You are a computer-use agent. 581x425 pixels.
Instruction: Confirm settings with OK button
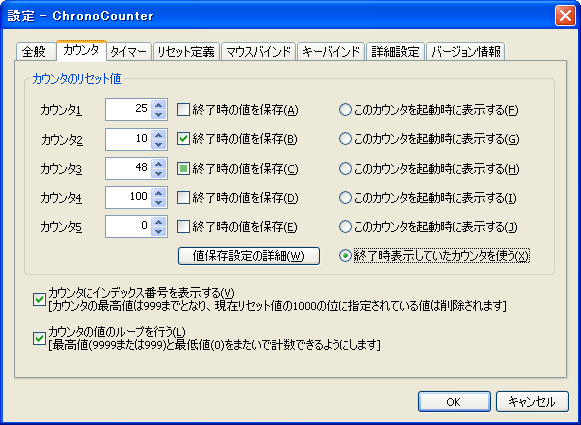click(454, 402)
